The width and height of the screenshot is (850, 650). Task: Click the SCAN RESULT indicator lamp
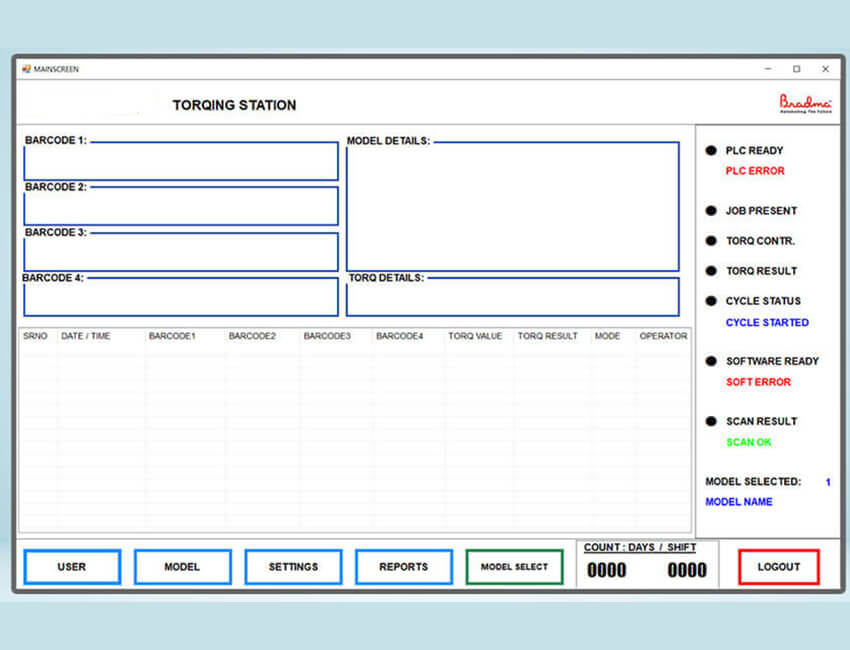click(710, 421)
